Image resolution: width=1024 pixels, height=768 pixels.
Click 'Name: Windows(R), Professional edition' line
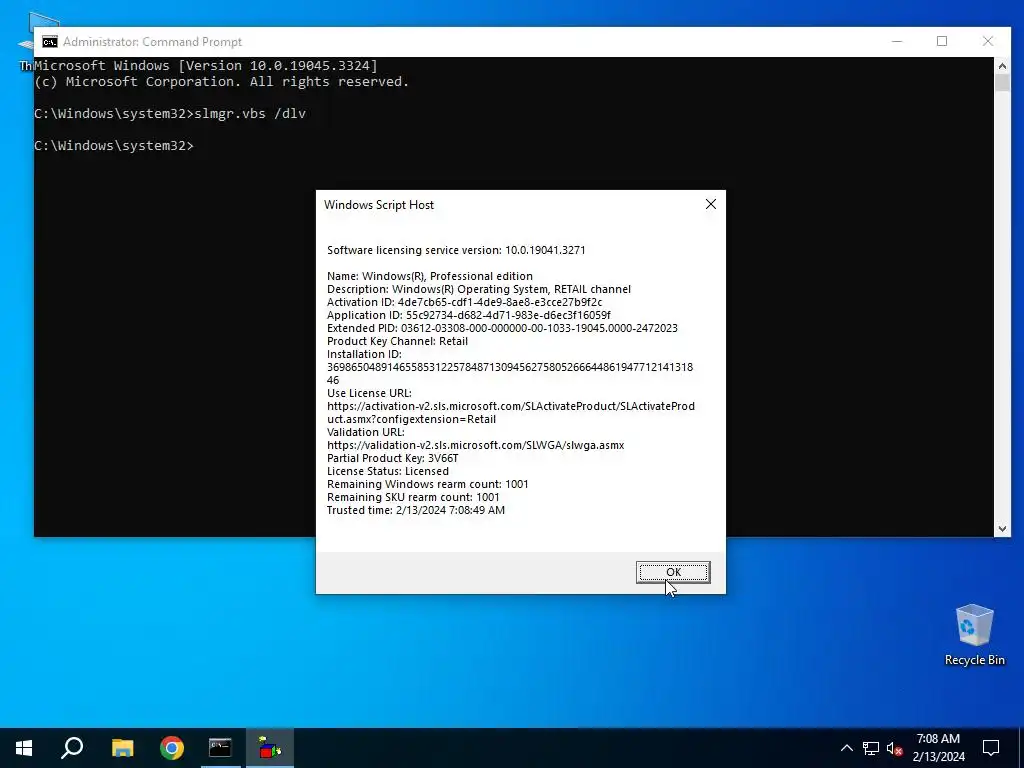[x=430, y=276]
